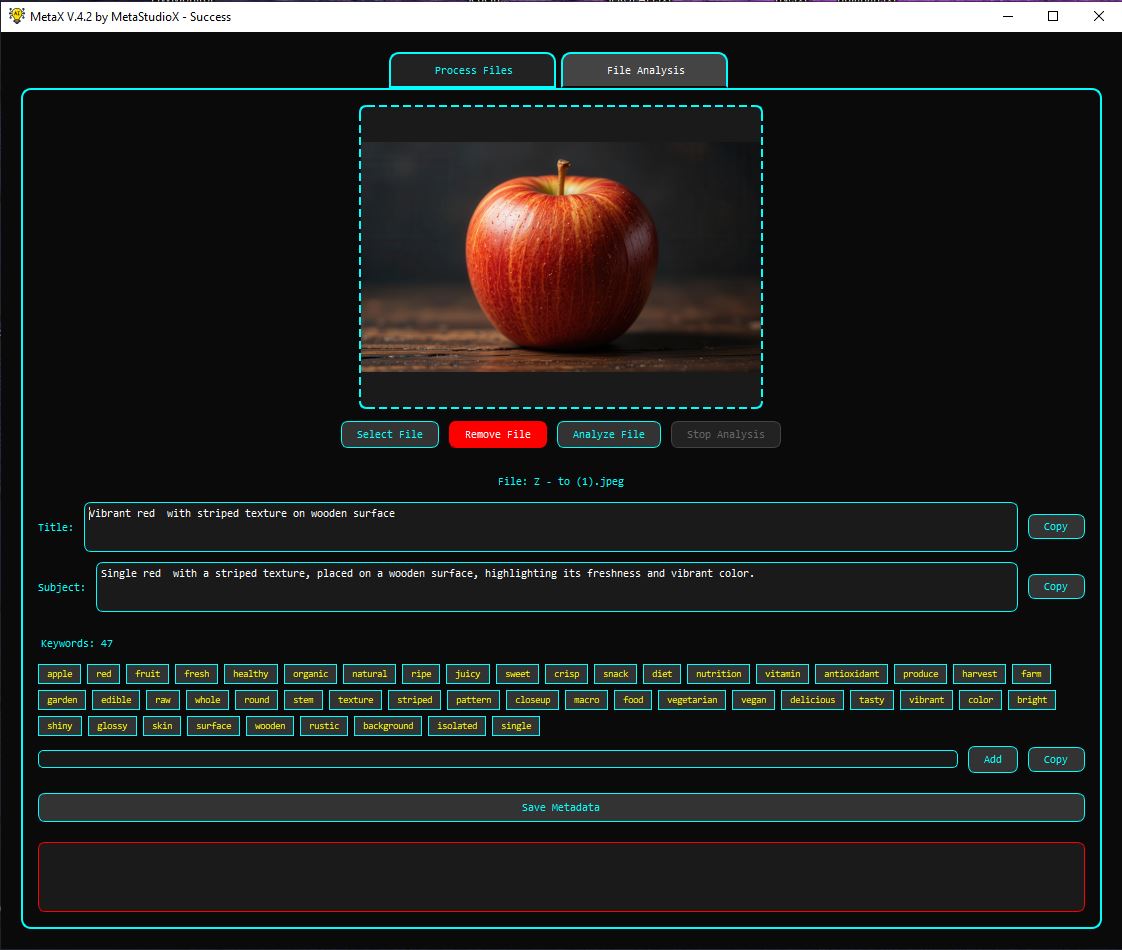
Task: Click the Select File button
Action: [x=390, y=434]
